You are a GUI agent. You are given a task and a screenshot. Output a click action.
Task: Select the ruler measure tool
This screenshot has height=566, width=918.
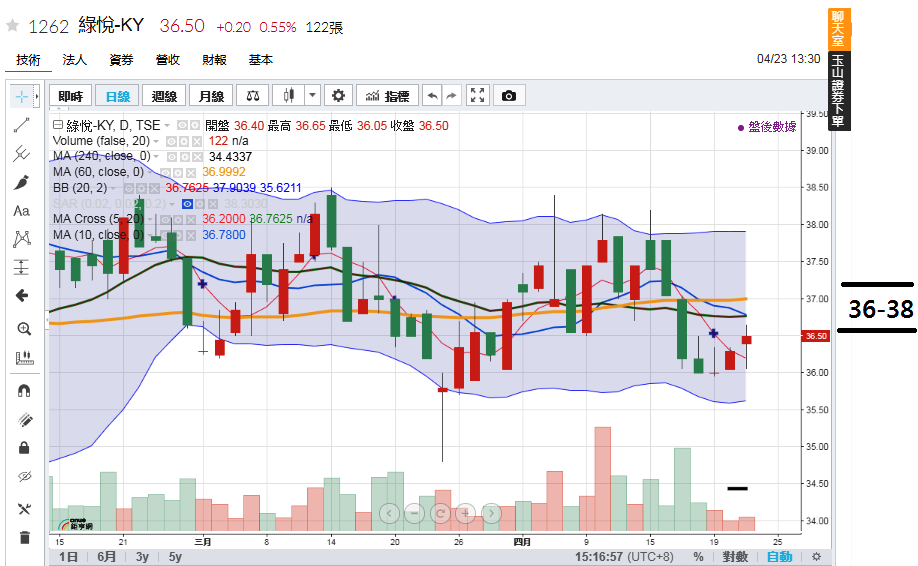pos(24,358)
